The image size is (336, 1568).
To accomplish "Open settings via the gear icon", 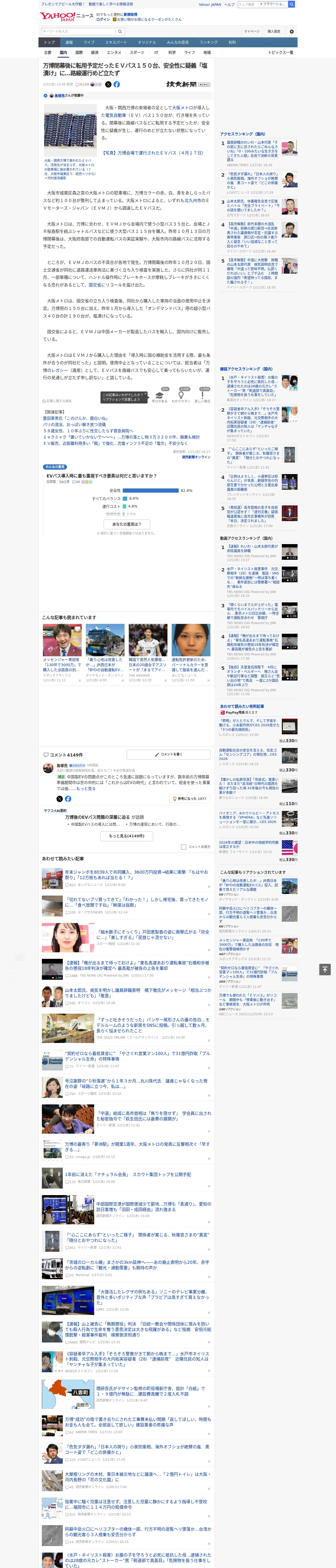I will tap(292, 32).
